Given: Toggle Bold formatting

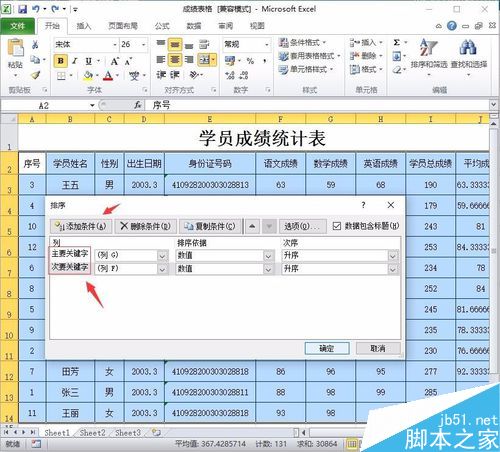Looking at the screenshot, I should coord(61,61).
